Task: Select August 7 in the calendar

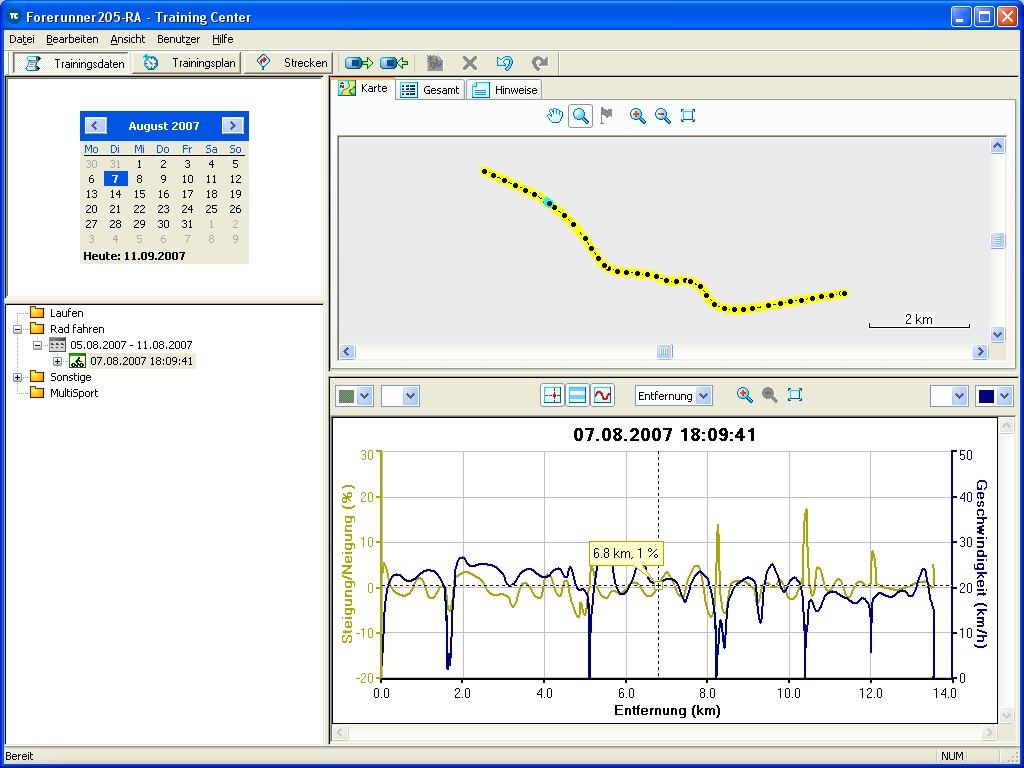Action: 116,179
